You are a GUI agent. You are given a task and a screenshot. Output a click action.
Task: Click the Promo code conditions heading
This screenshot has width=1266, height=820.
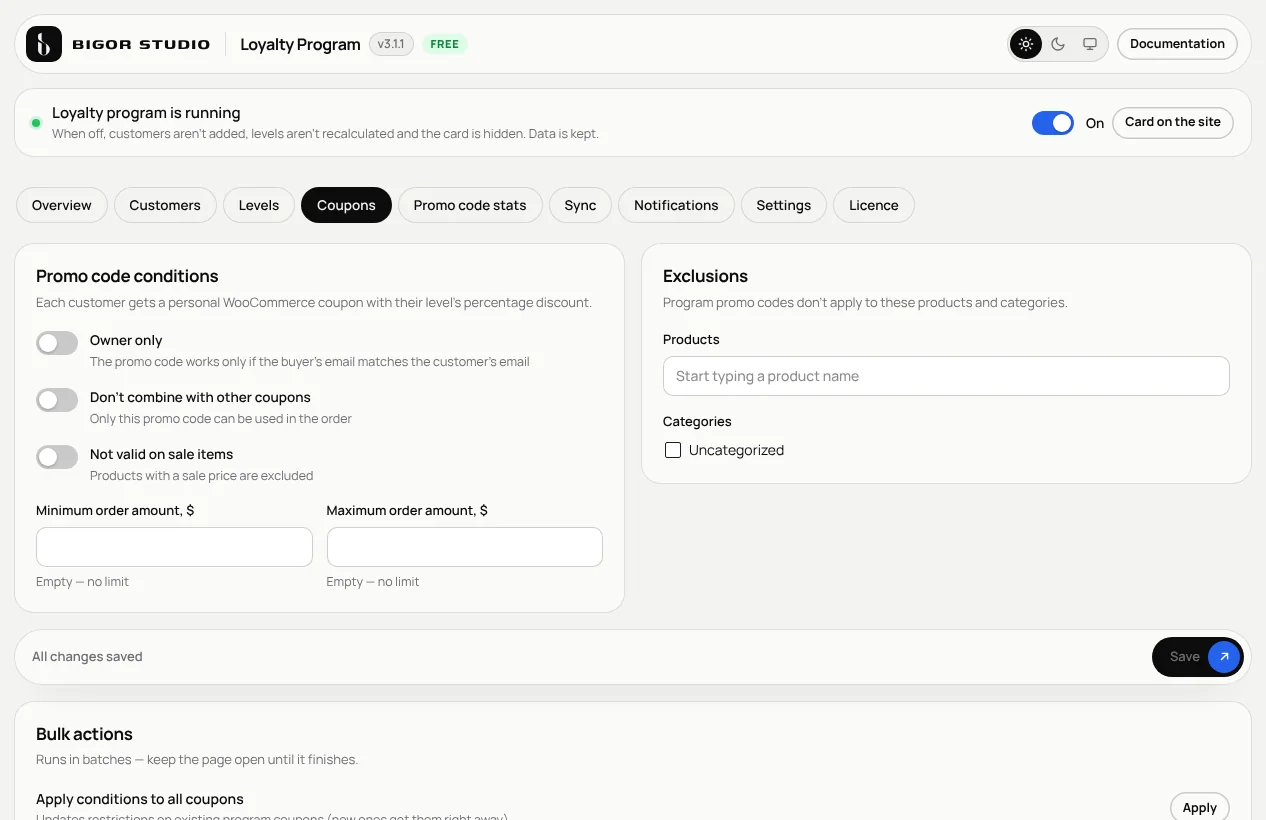127,276
